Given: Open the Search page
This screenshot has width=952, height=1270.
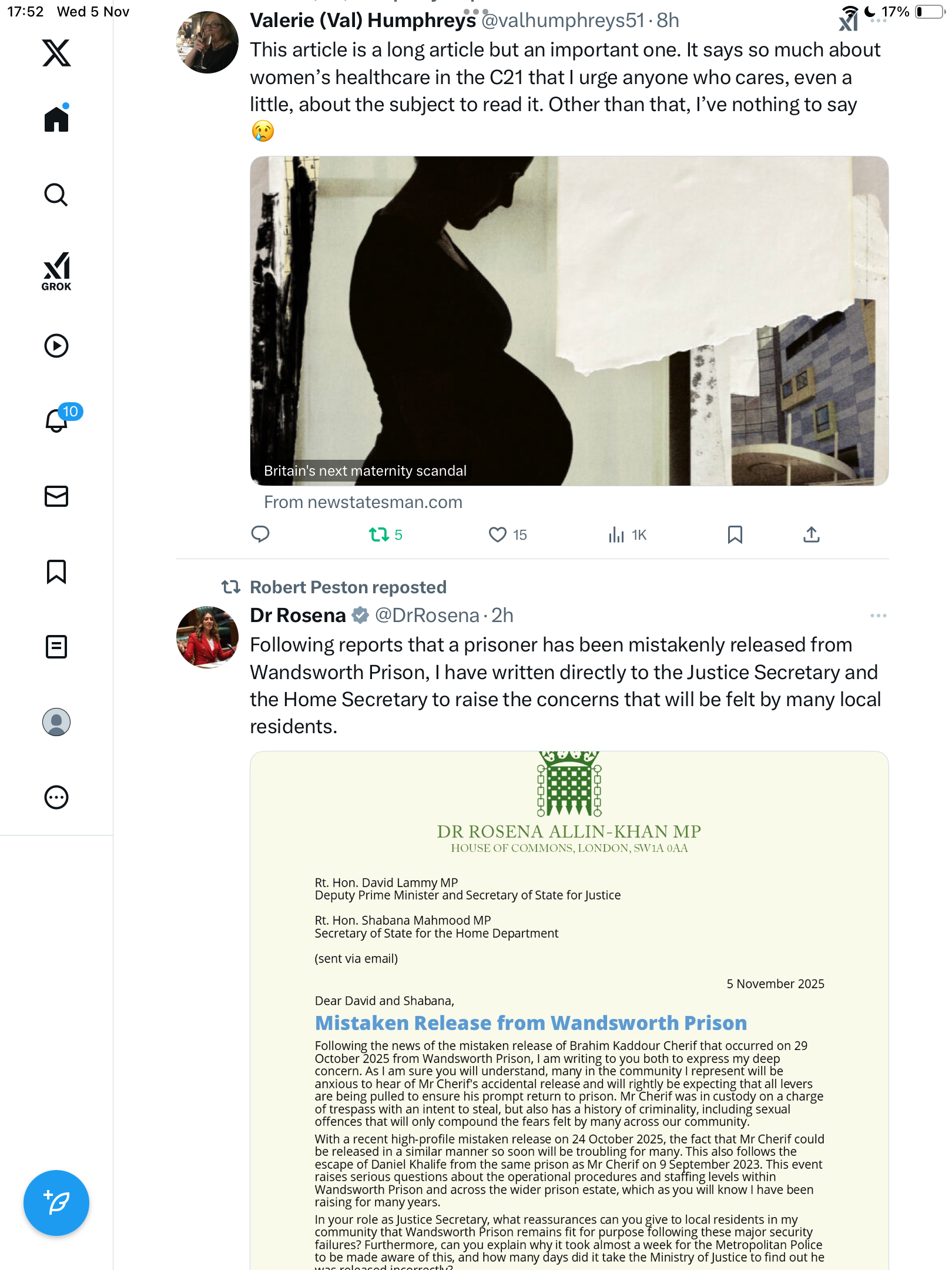Looking at the screenshot, I should pyautogui.click(x=56, y=195).
